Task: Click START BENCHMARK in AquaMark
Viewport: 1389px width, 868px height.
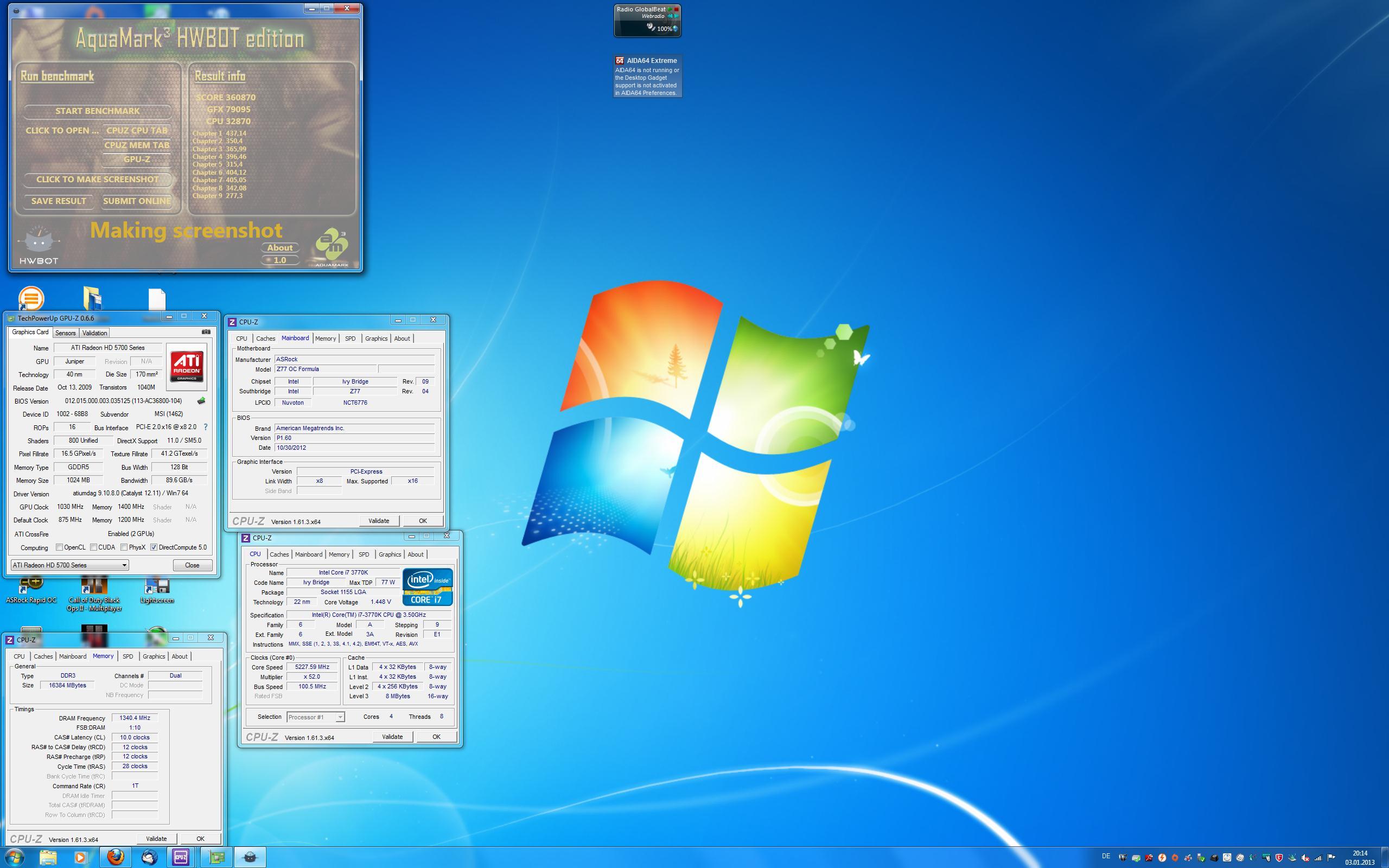Action: click(98, 111)
